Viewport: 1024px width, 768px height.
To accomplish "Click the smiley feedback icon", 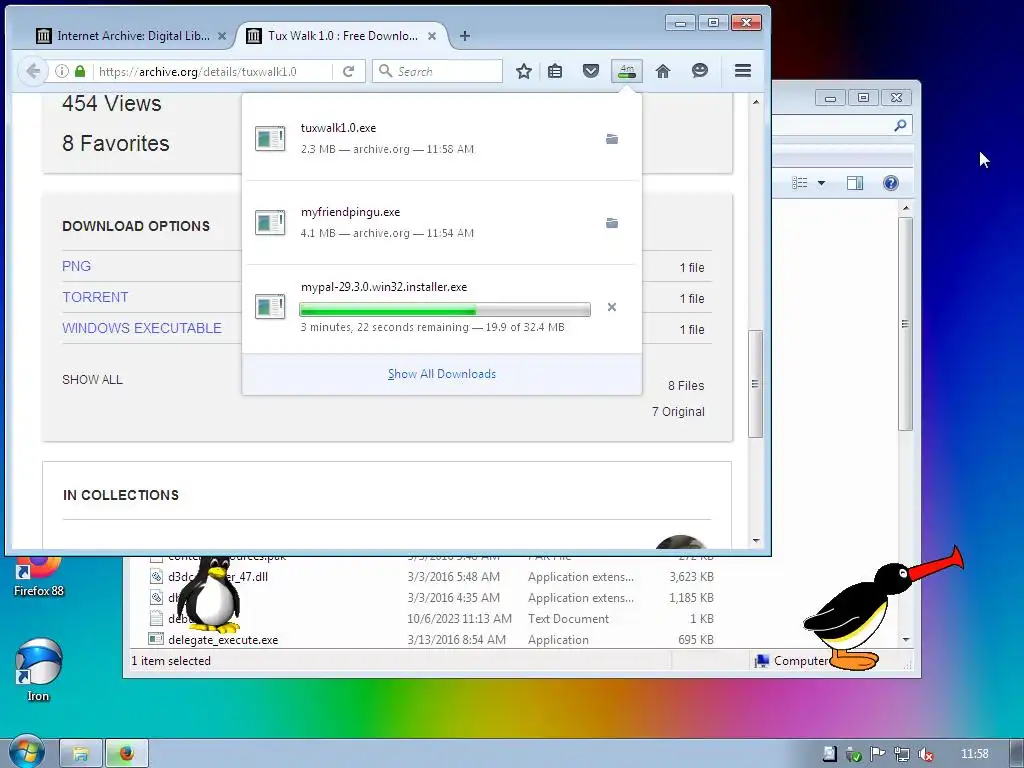I will 699,71.
